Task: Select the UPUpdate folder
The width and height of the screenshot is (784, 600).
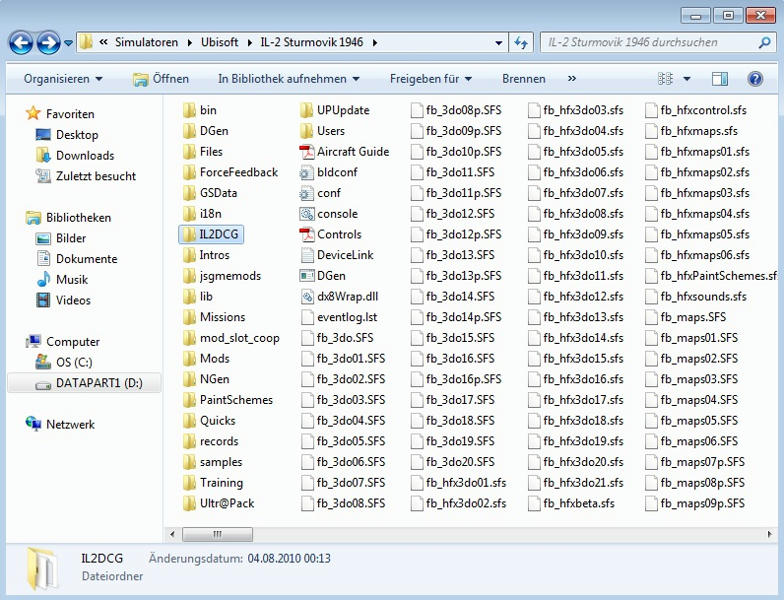Action: point(334,110)
